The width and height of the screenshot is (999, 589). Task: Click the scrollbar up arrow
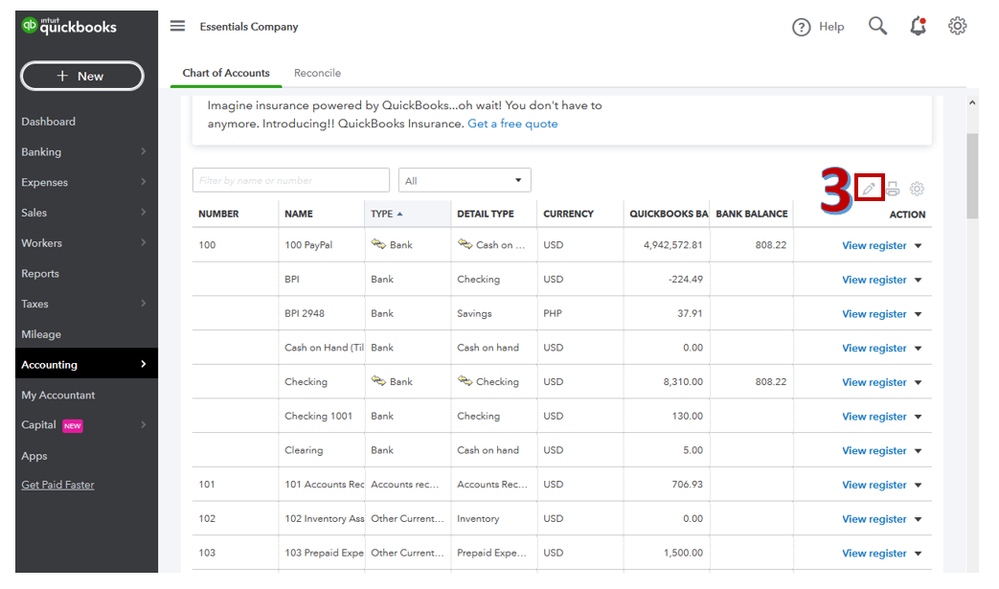972,103
